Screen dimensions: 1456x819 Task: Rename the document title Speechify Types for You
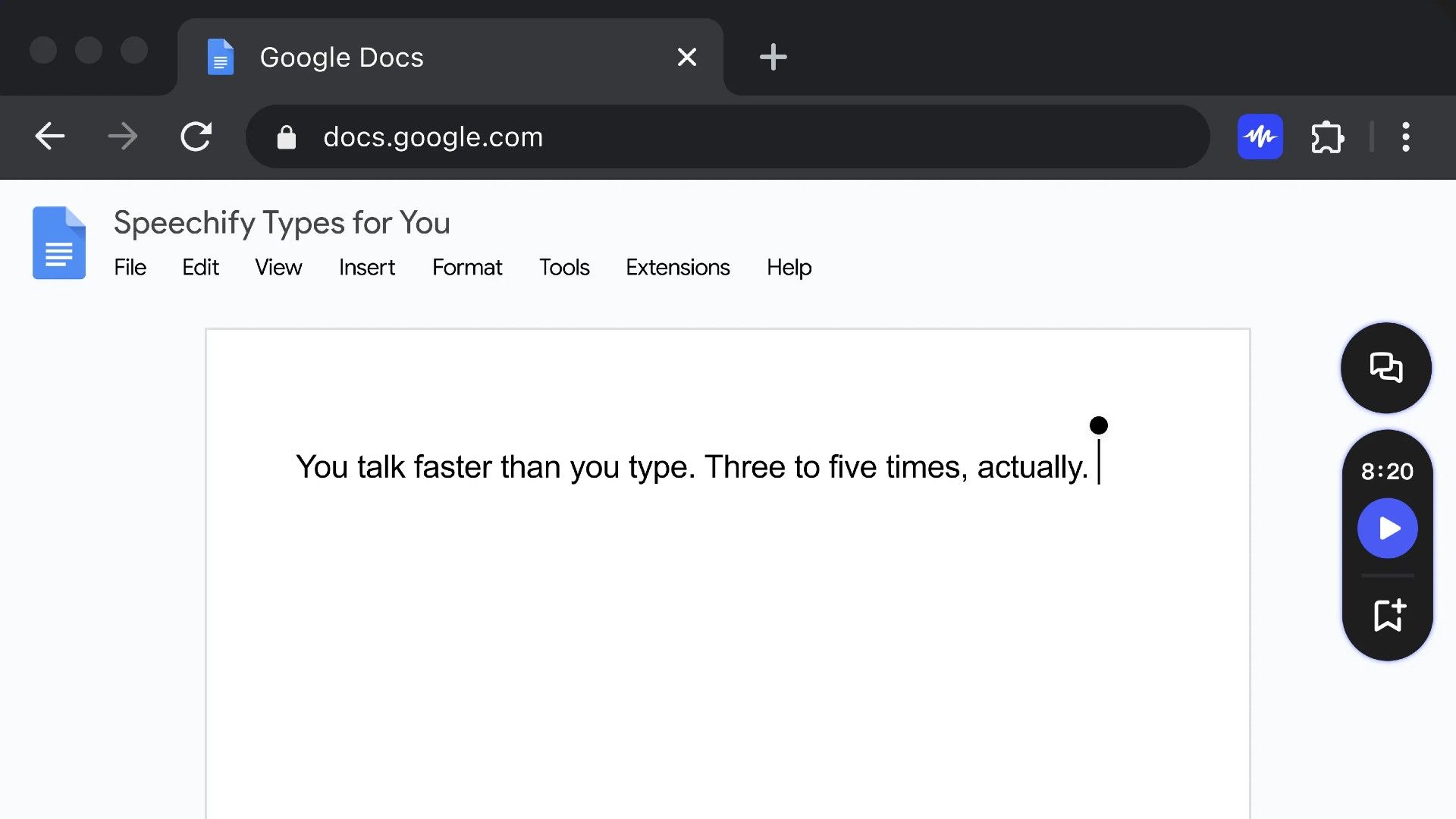282,223
